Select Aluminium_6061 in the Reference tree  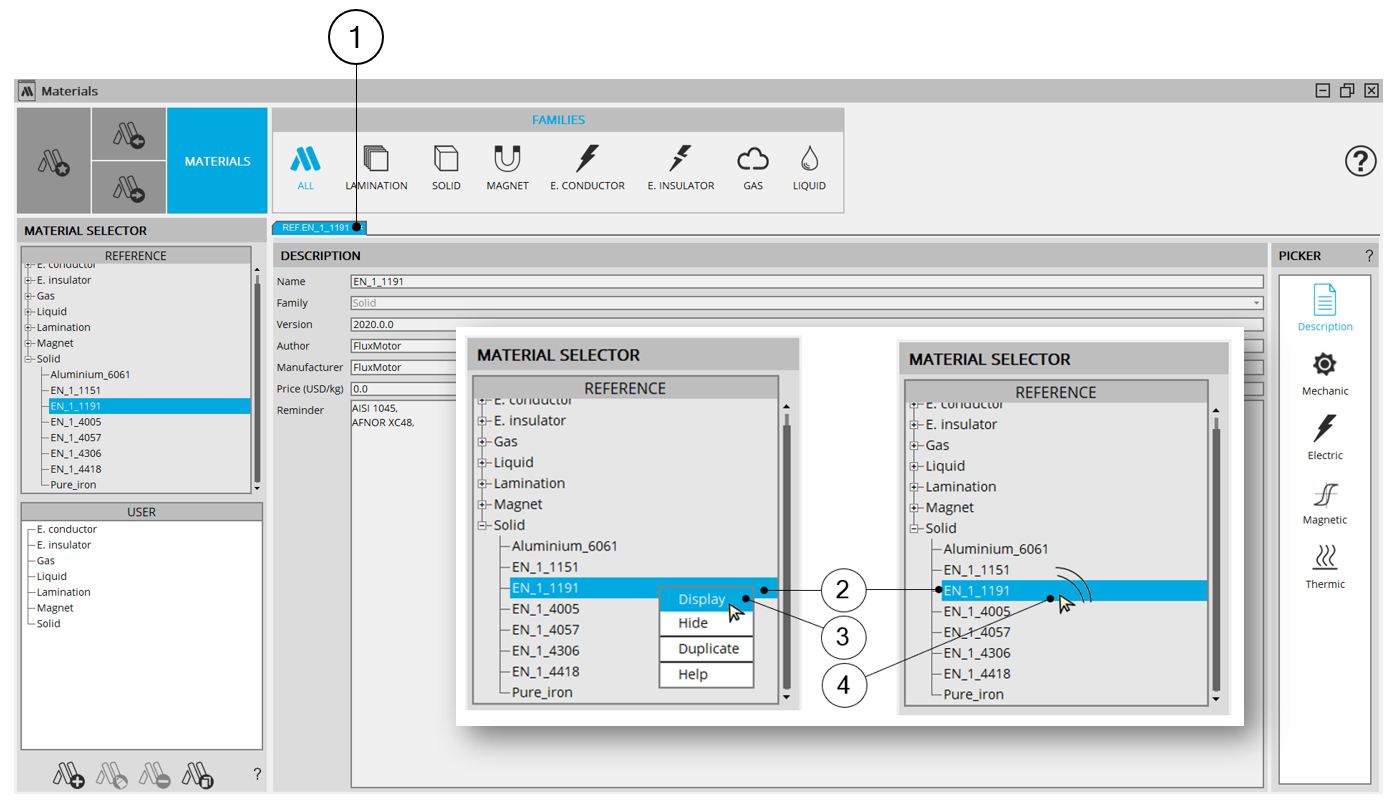(x=90, y=375)
